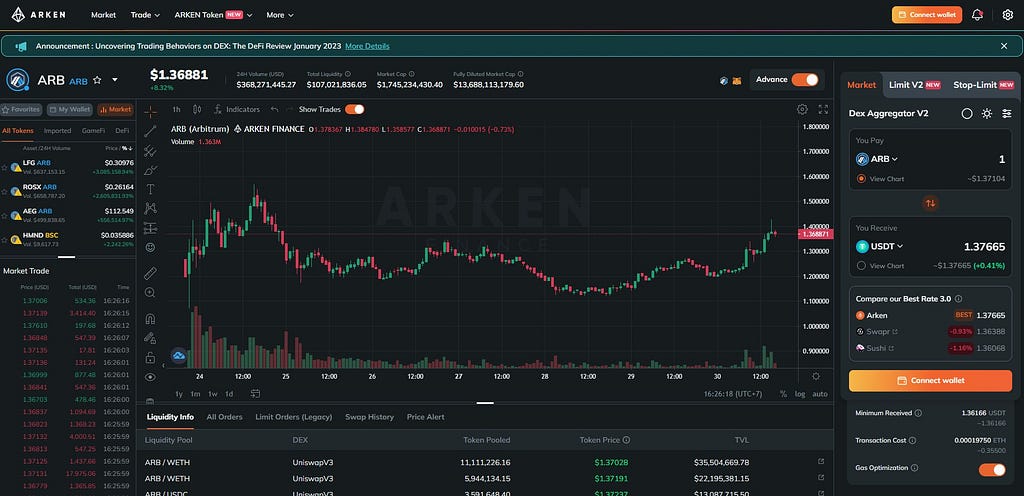The width and height of the screenshot is (1024, 496).
Task: Open the Market nav item
Action: pyautogui.click(x=103, y=14)
